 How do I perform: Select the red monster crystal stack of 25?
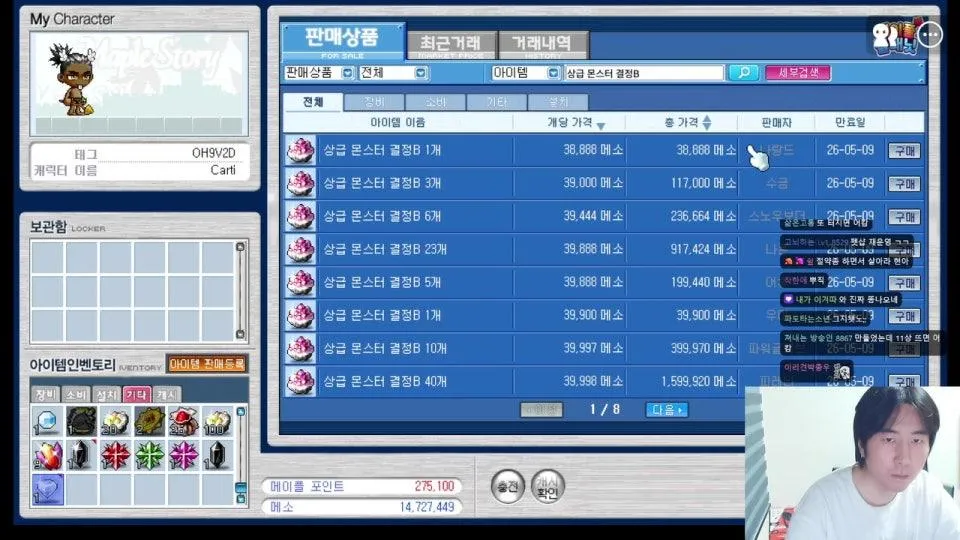(x=184, y=421)
